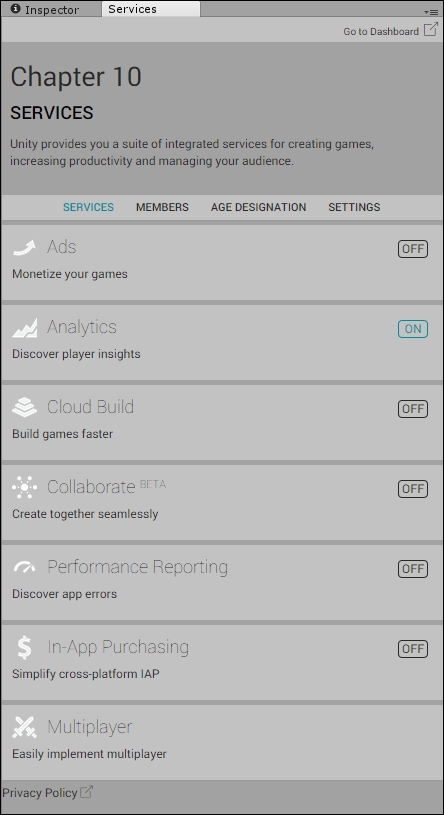Open the panel options dropdown menu

click(x=431, y=11)
